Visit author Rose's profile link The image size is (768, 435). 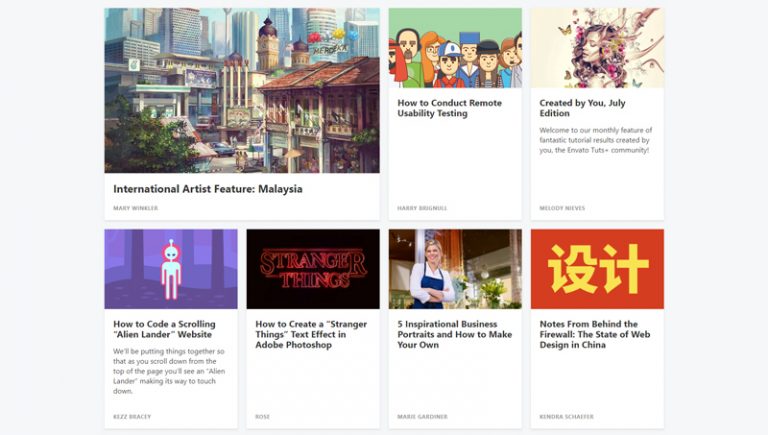pos(263,417)
